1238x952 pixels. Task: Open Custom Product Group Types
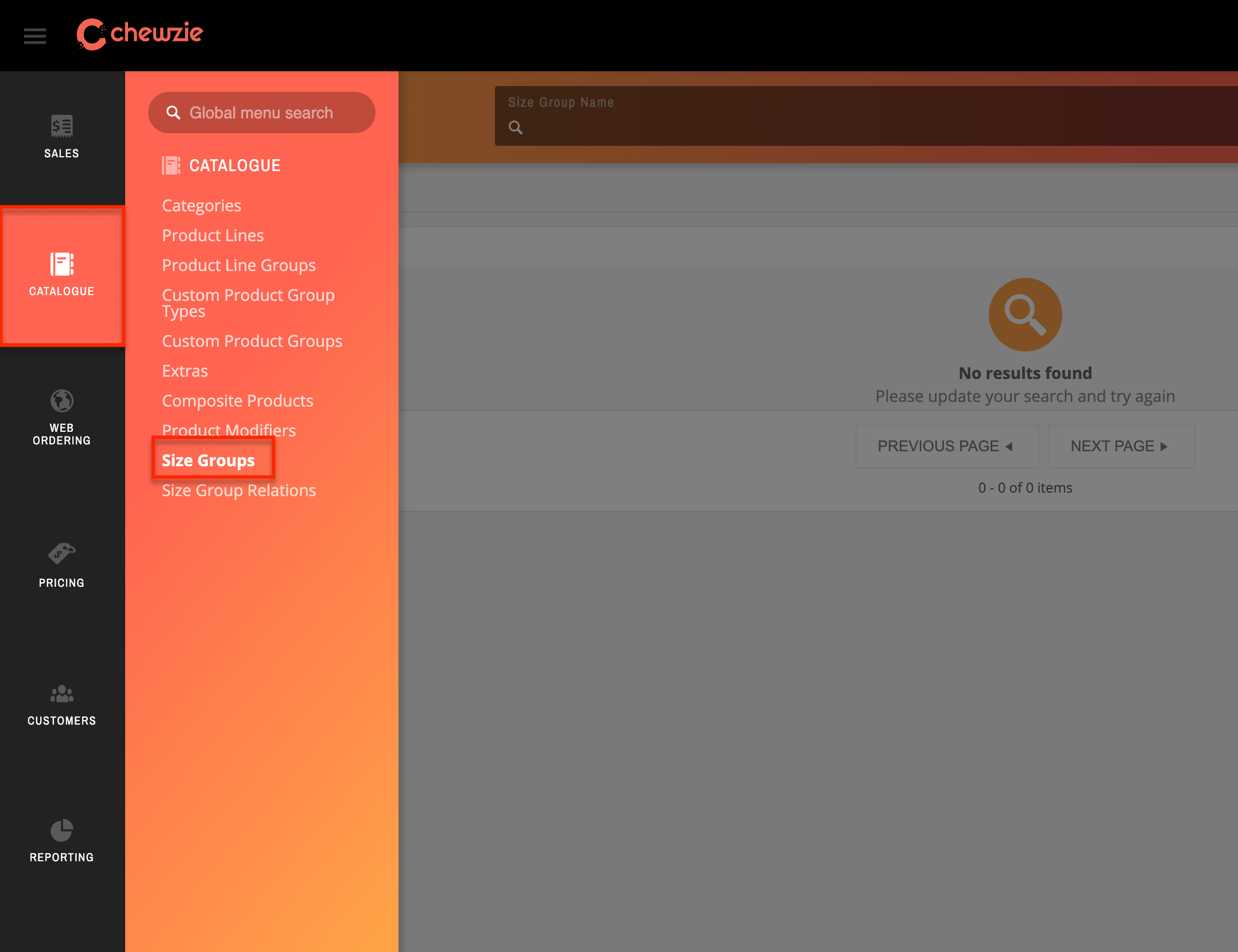pyautogui.click(x=248, y=303)
